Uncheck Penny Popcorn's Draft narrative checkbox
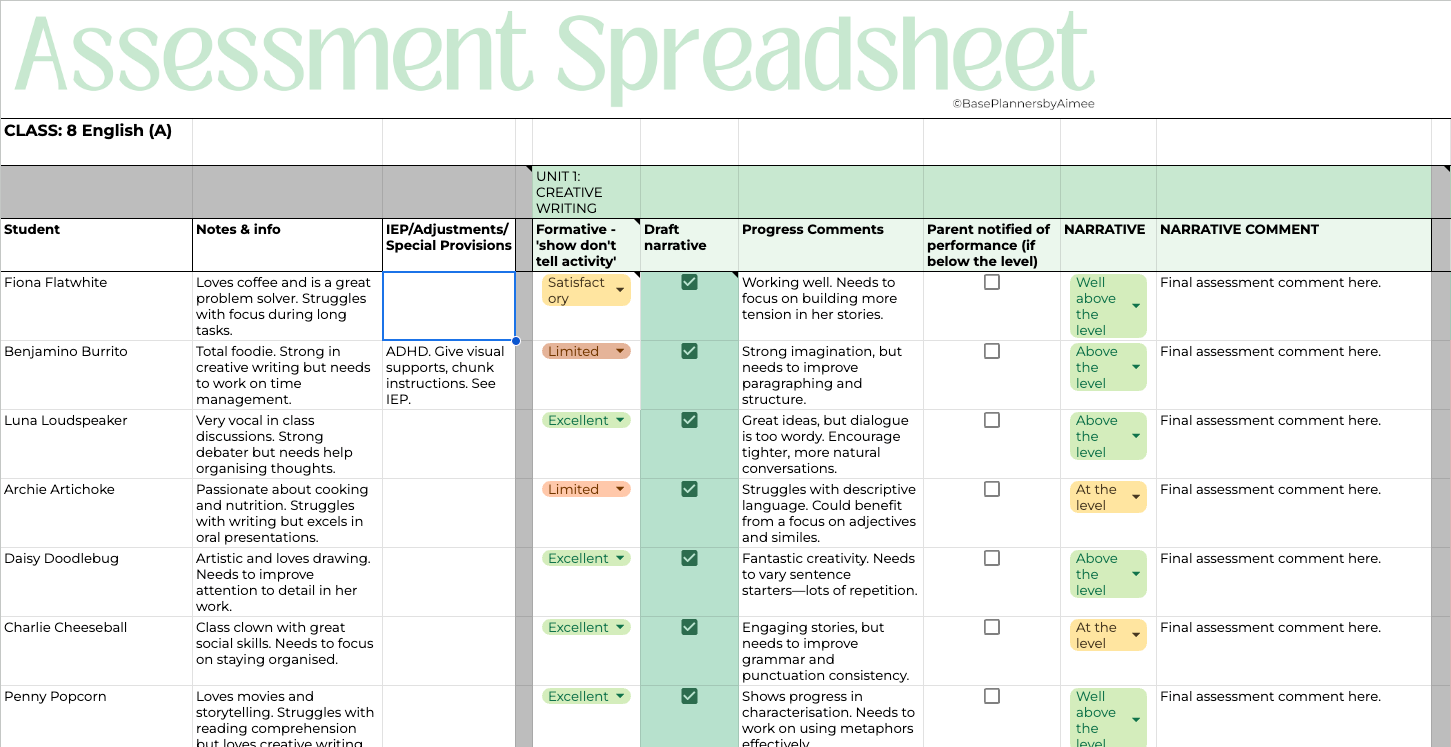 point(688,696)
